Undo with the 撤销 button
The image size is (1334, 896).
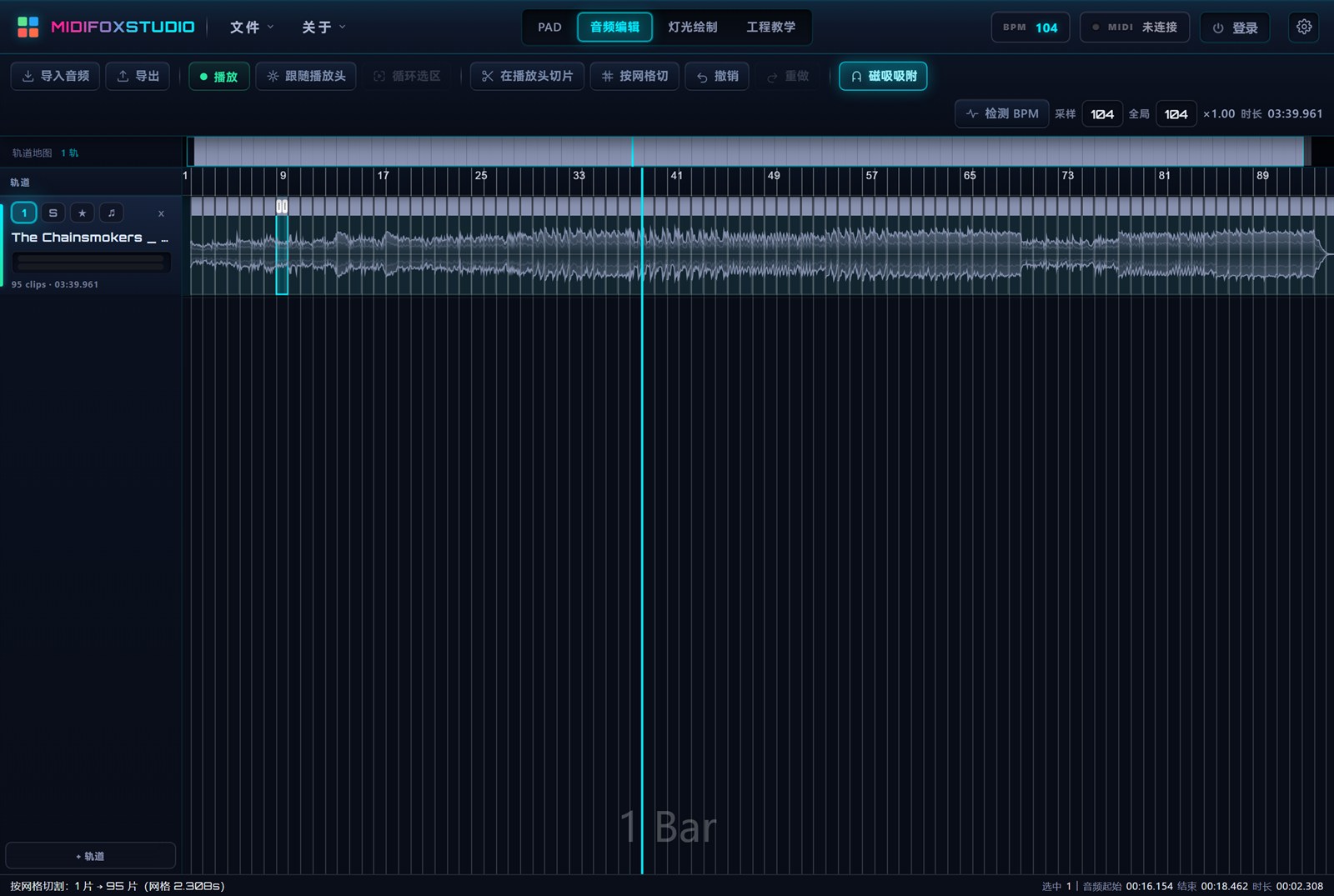click(x=717, y=76)
